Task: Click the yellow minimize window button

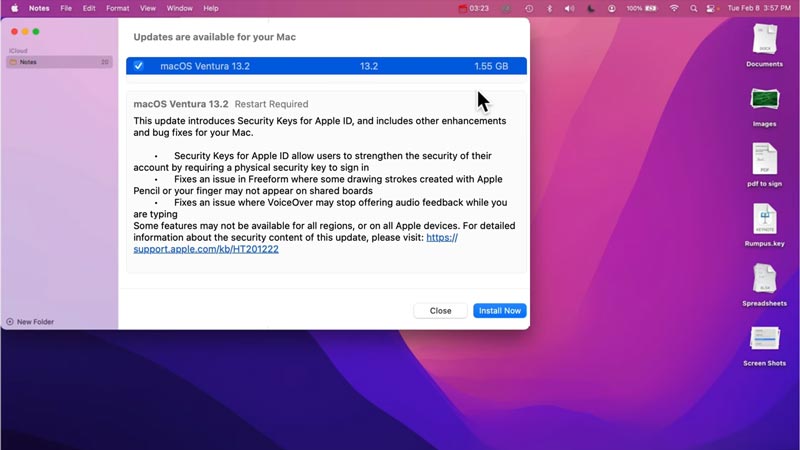Action: coord(25,32)
